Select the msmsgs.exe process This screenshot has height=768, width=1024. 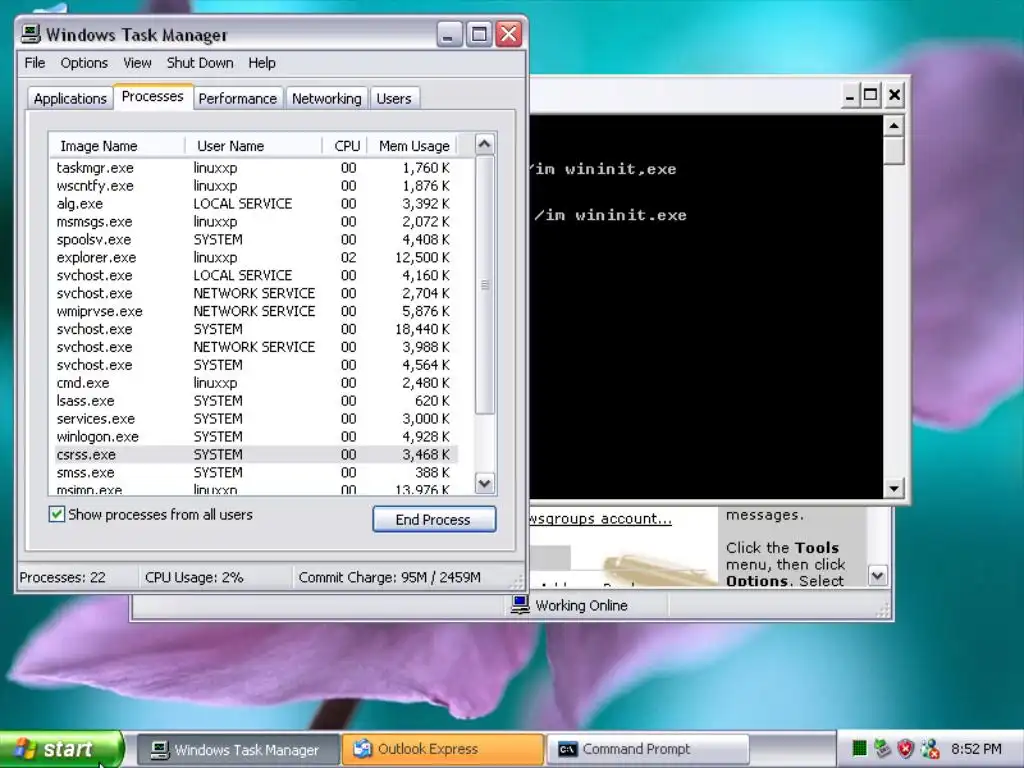[256, 221]
